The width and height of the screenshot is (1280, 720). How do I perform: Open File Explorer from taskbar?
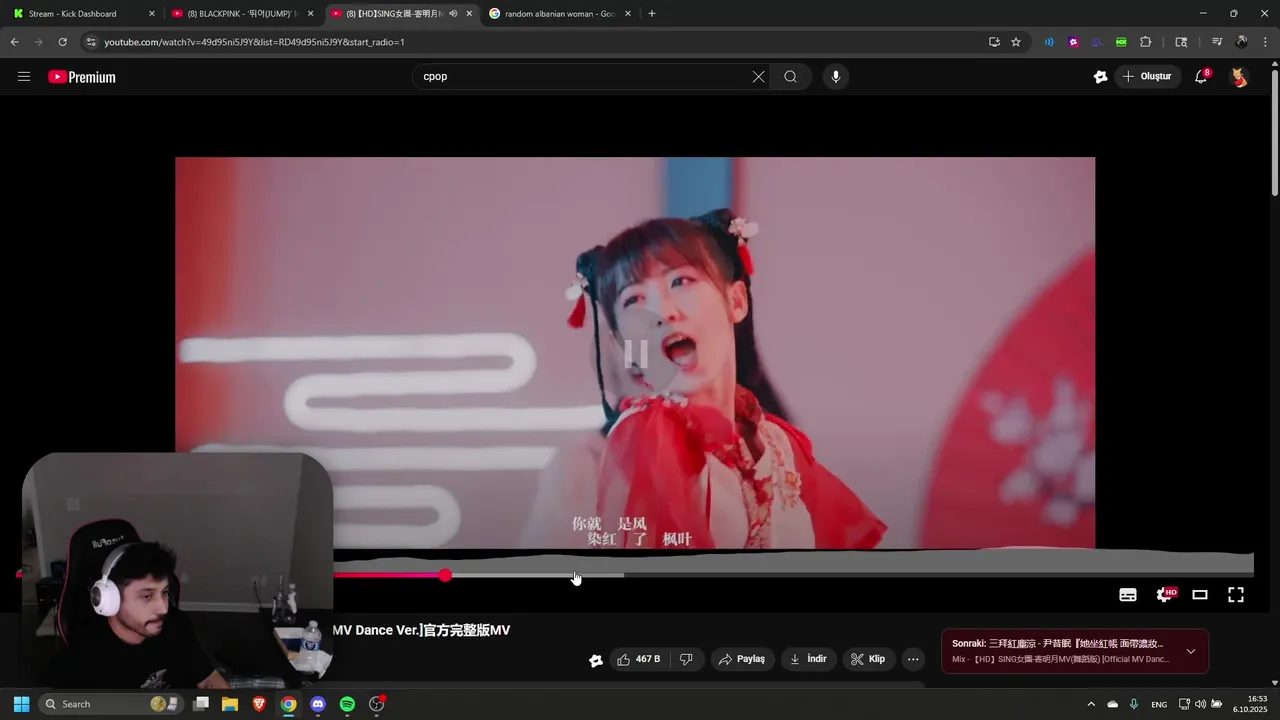(x=230, y=704)
